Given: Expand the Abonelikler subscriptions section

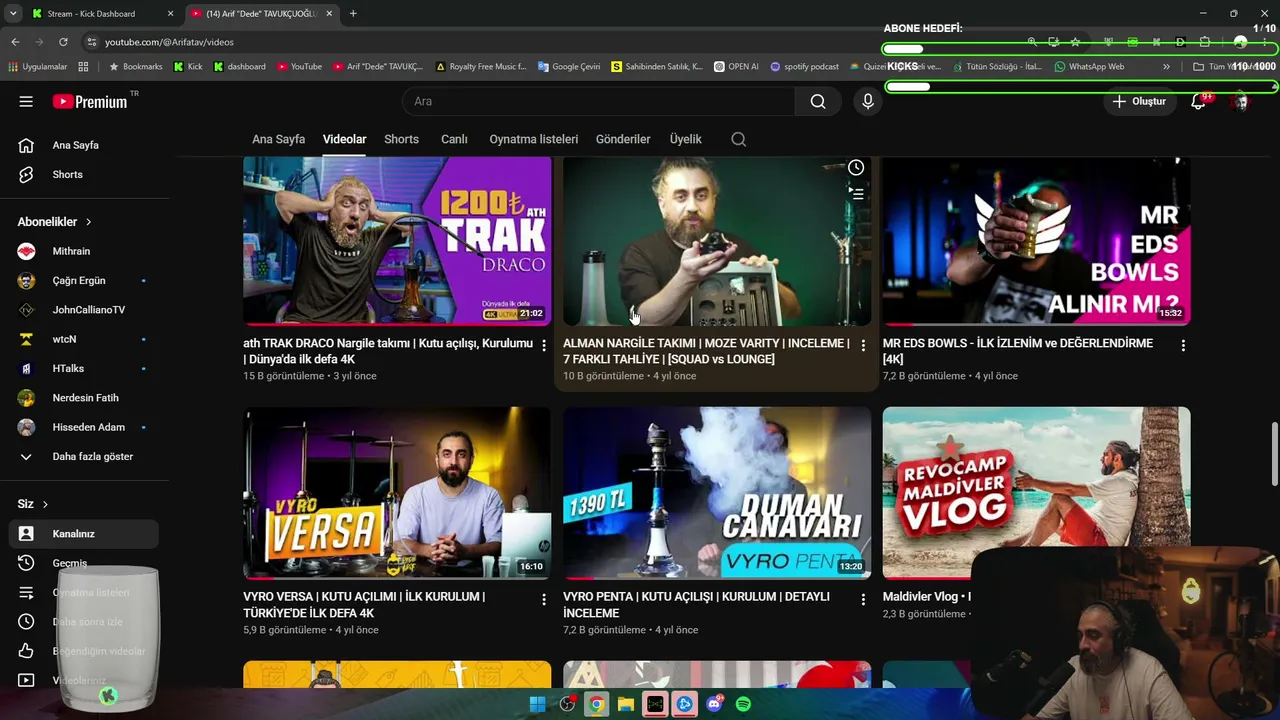Looking at the screenshot, I should click(x=54, y=222).
